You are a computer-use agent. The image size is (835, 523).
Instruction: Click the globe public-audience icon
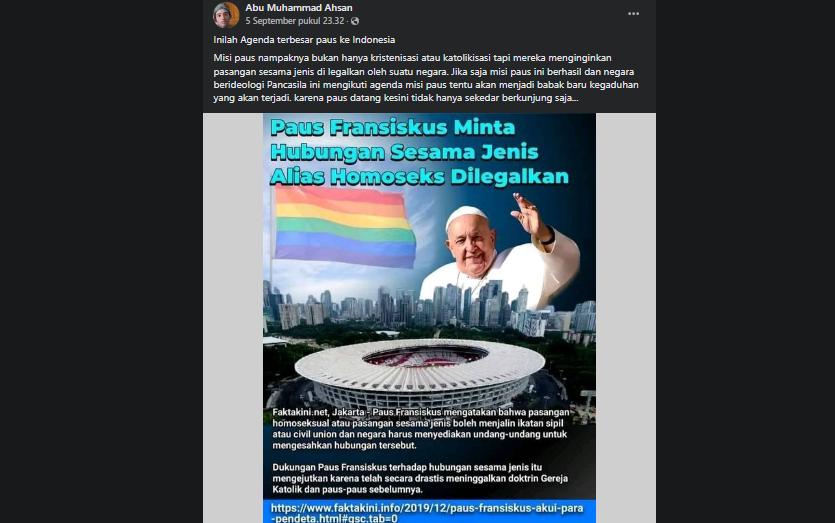(355, 21)
